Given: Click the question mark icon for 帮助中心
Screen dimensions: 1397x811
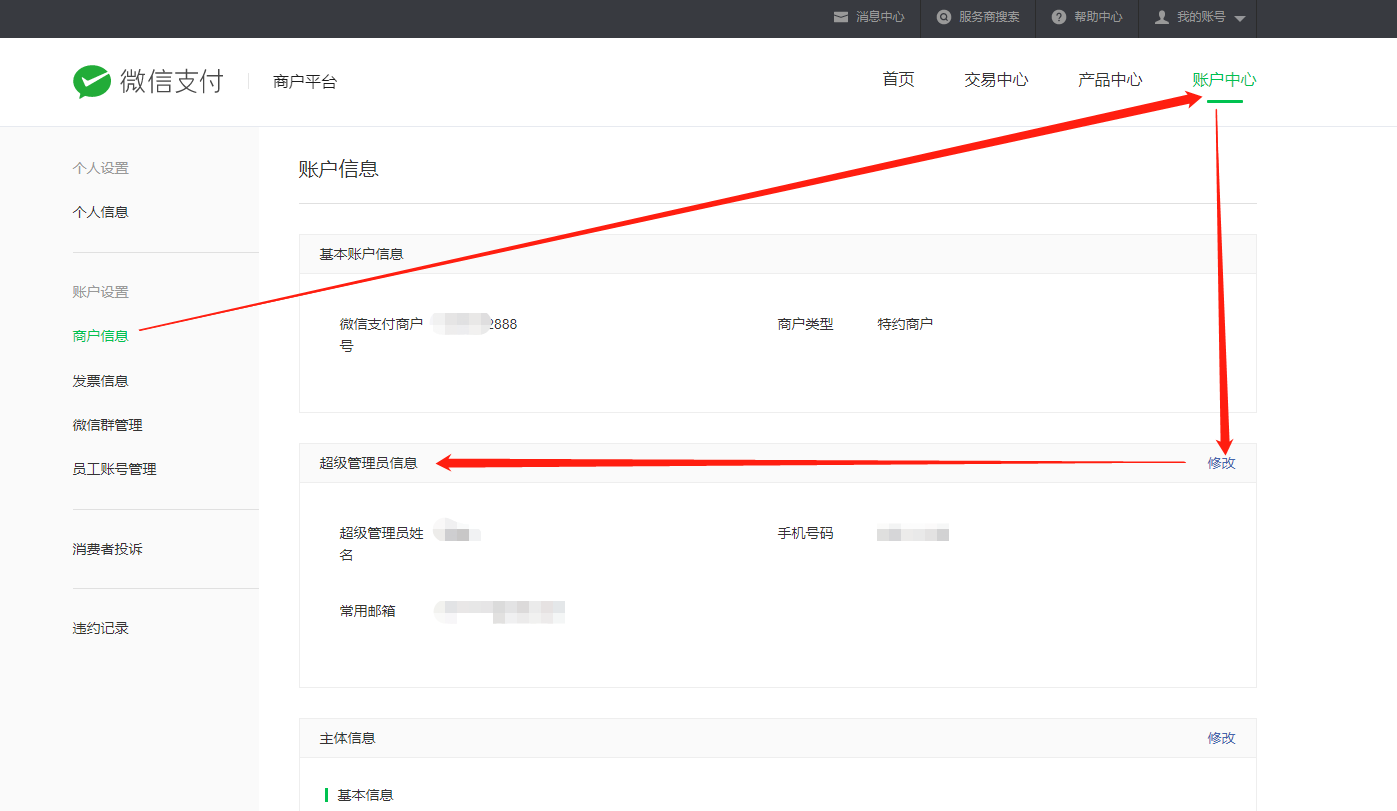Looking at the screenshot, I should pyautogui.click(x=1059, y=17).
